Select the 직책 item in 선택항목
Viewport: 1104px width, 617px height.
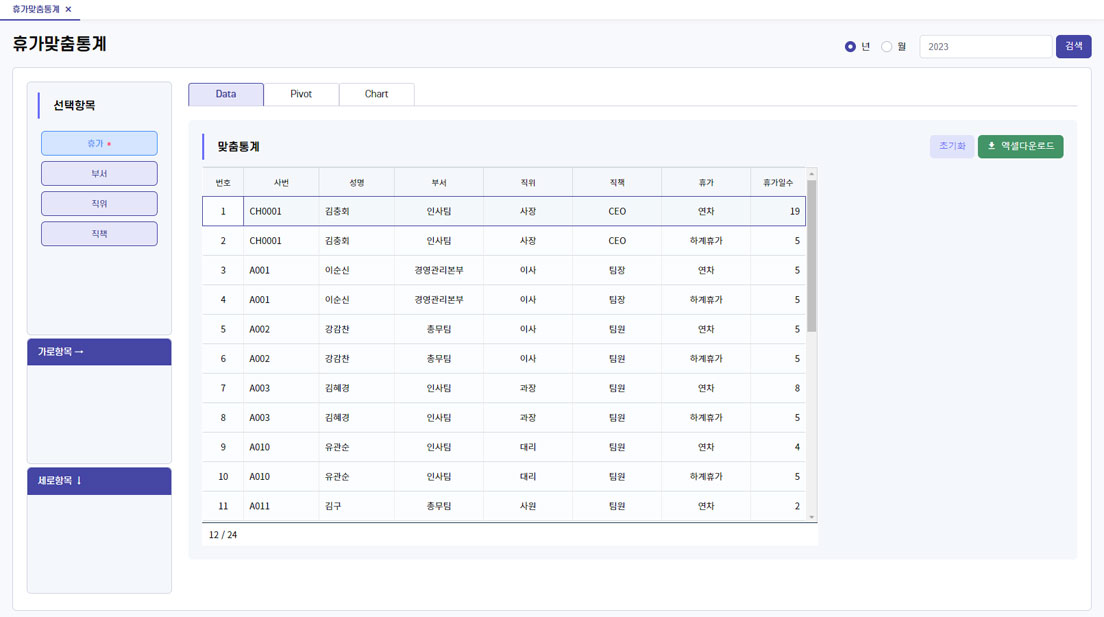click(x=99, y=234)
